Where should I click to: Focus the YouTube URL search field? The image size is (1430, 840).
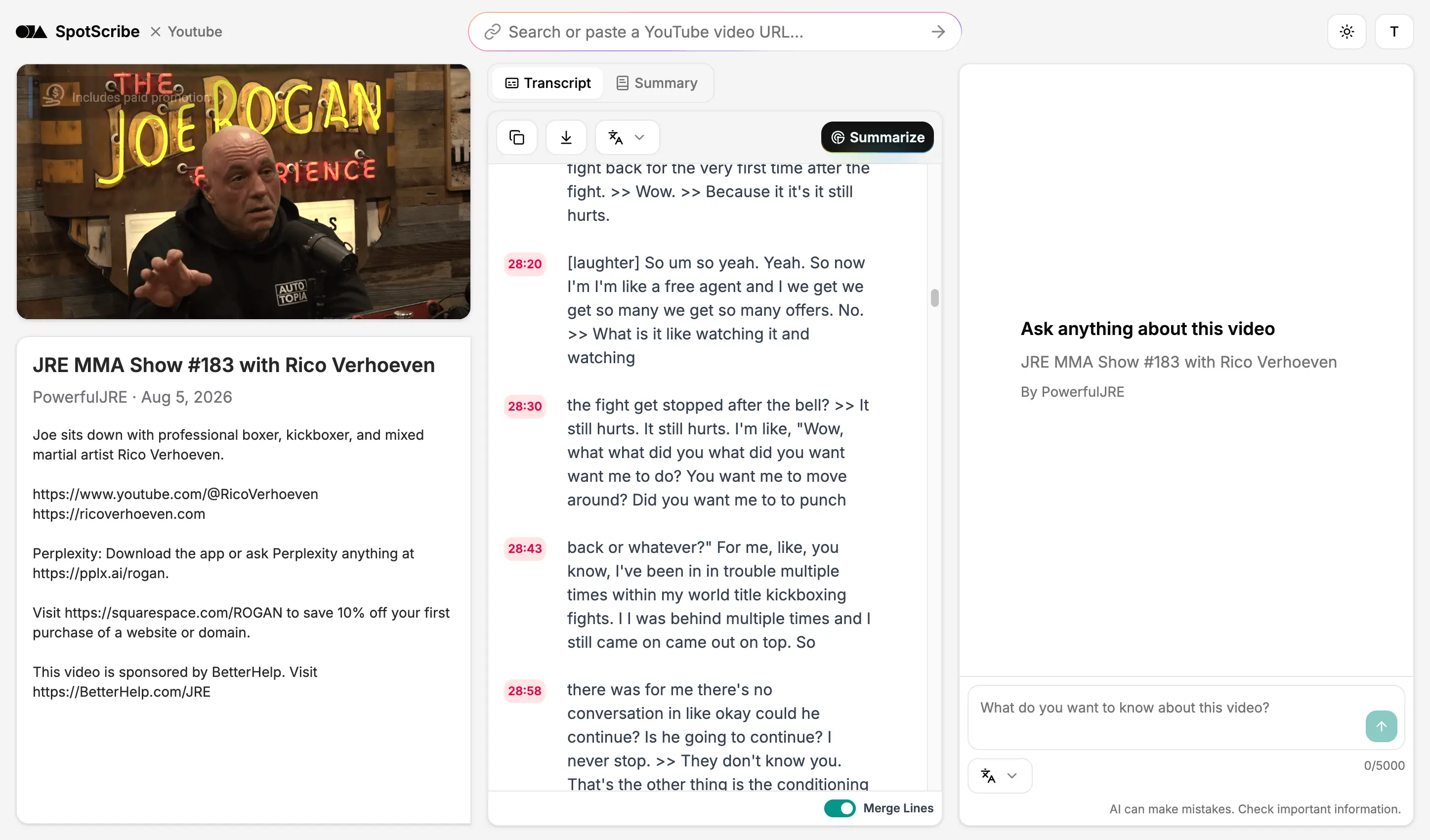click(715, 32)
